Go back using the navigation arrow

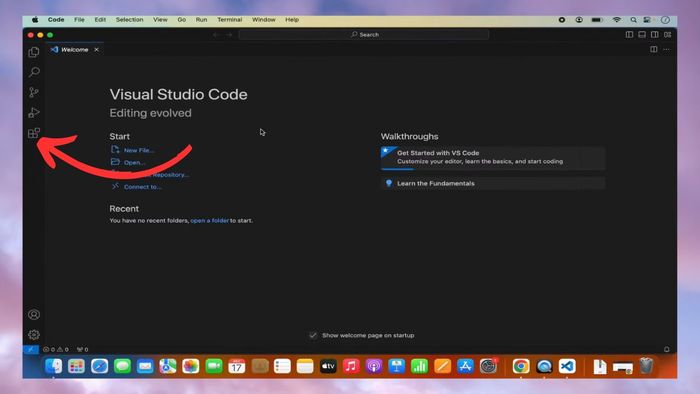tap(216, 34)
